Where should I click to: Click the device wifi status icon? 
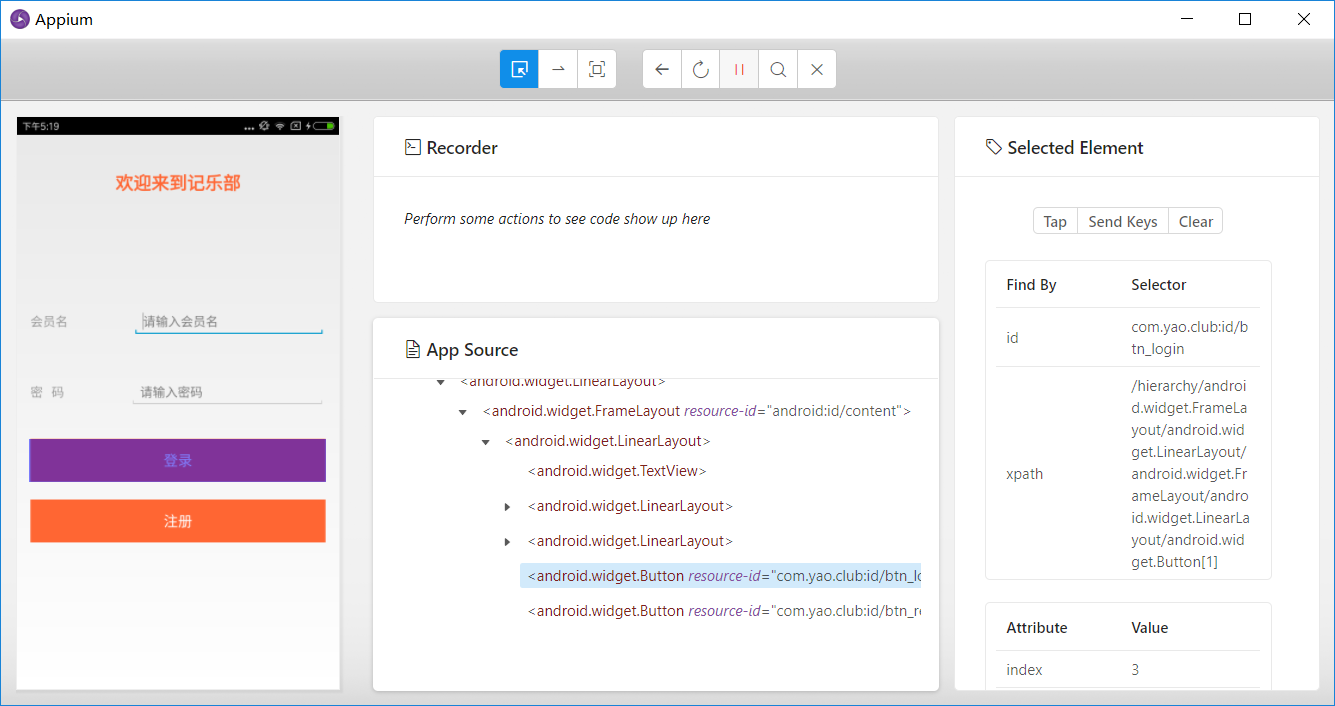280,126
